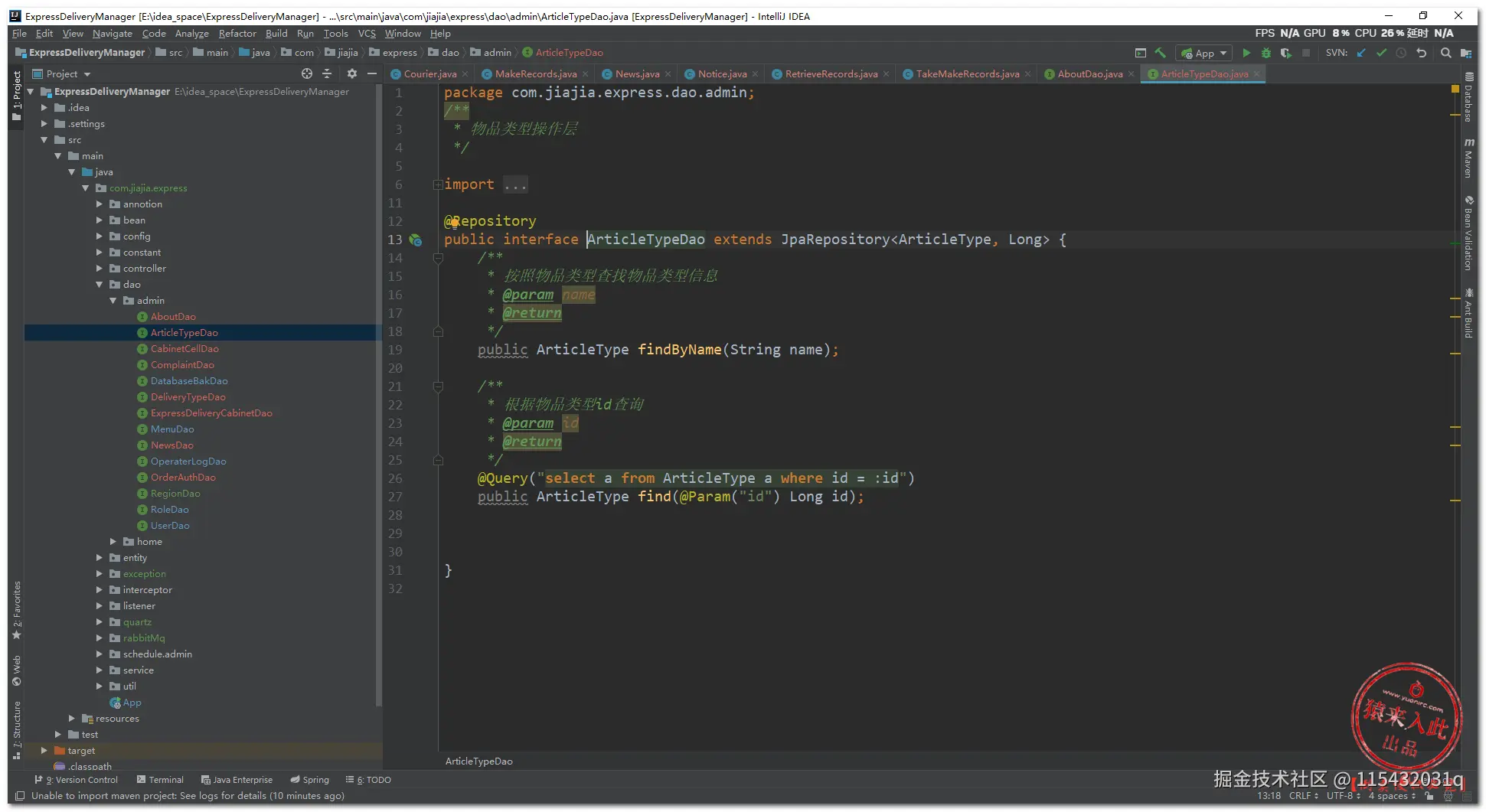This screenshot has height=812, width=1486.
Task: Select UserDao in the project tree
Action: 170,526
